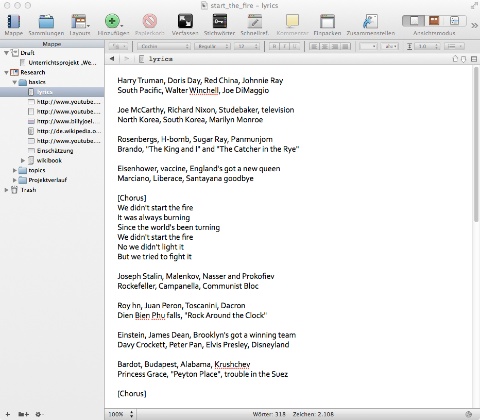The height and width of the screenshot is (420, 480).
Task: Select the lyrics document in binder
Action: (x=52, y=92)
